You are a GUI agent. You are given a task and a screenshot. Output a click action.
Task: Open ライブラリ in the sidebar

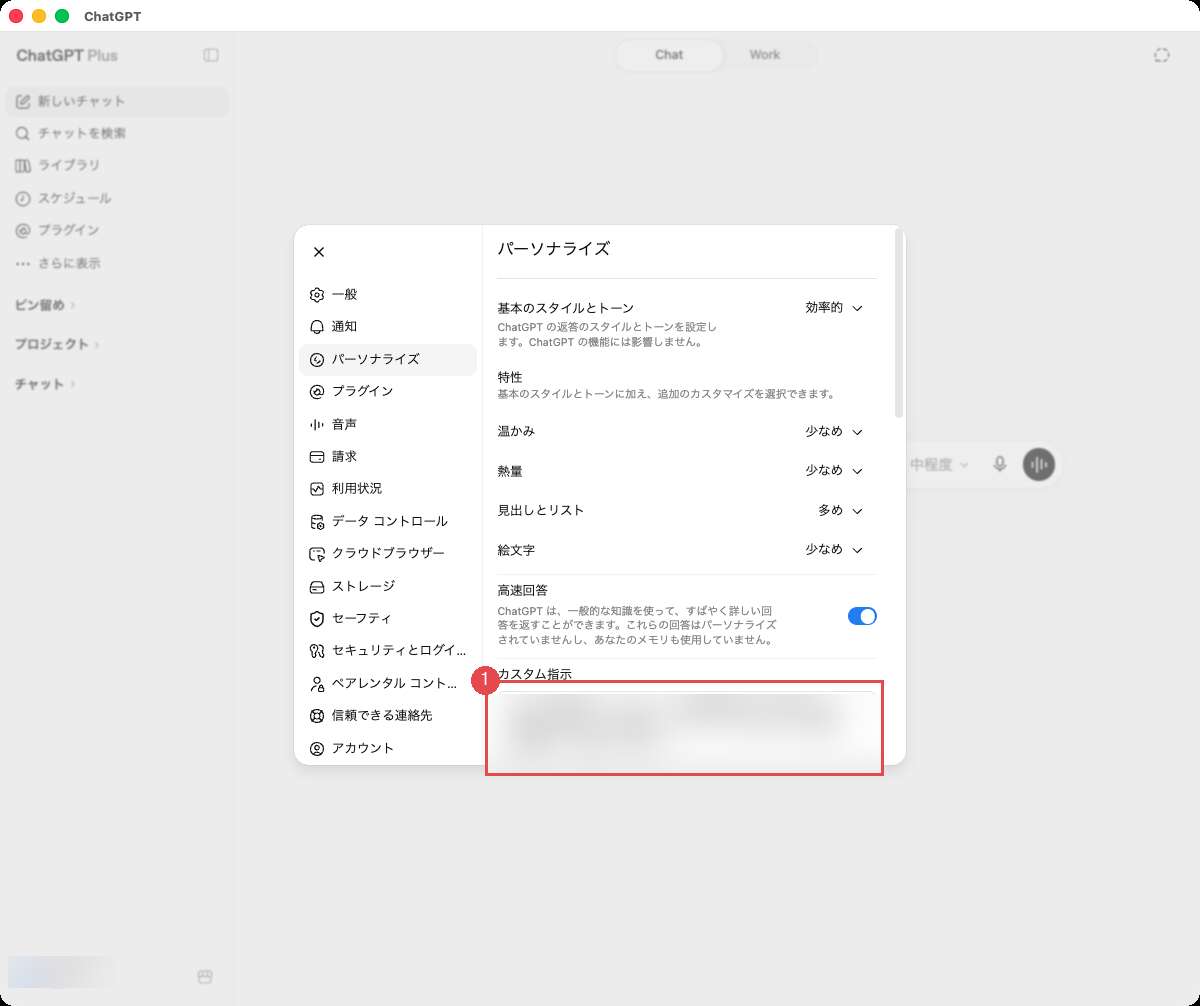pos(117,165)
